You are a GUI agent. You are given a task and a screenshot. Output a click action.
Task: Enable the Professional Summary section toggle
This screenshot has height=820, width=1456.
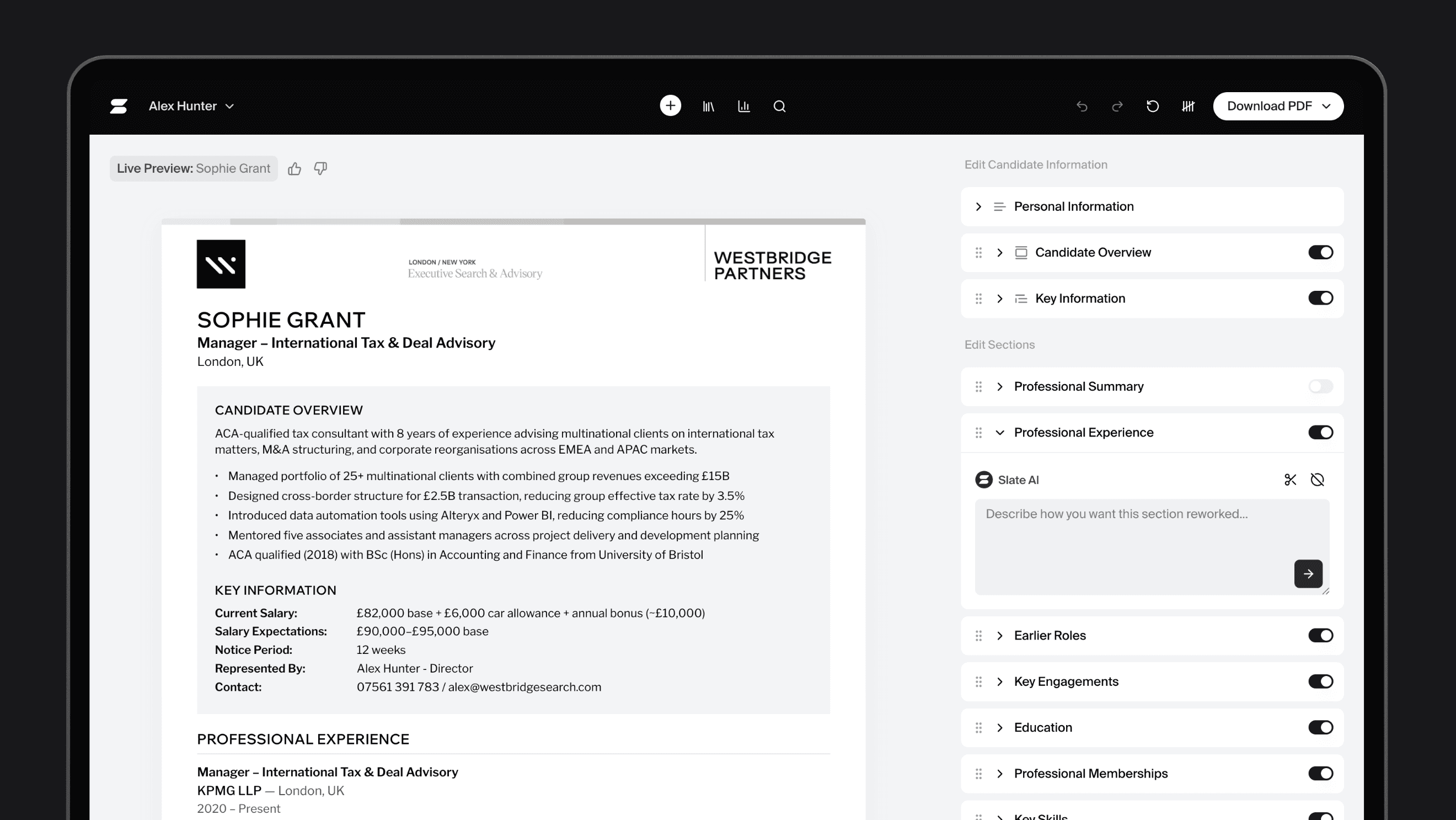(1320, 386)
